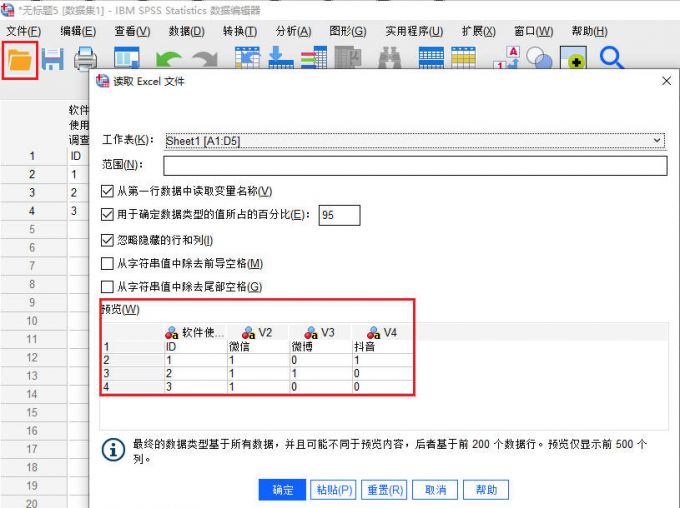Click the 粘贴(P) button
The height and width of the screenshot is (508, 680).
[334, 490]
